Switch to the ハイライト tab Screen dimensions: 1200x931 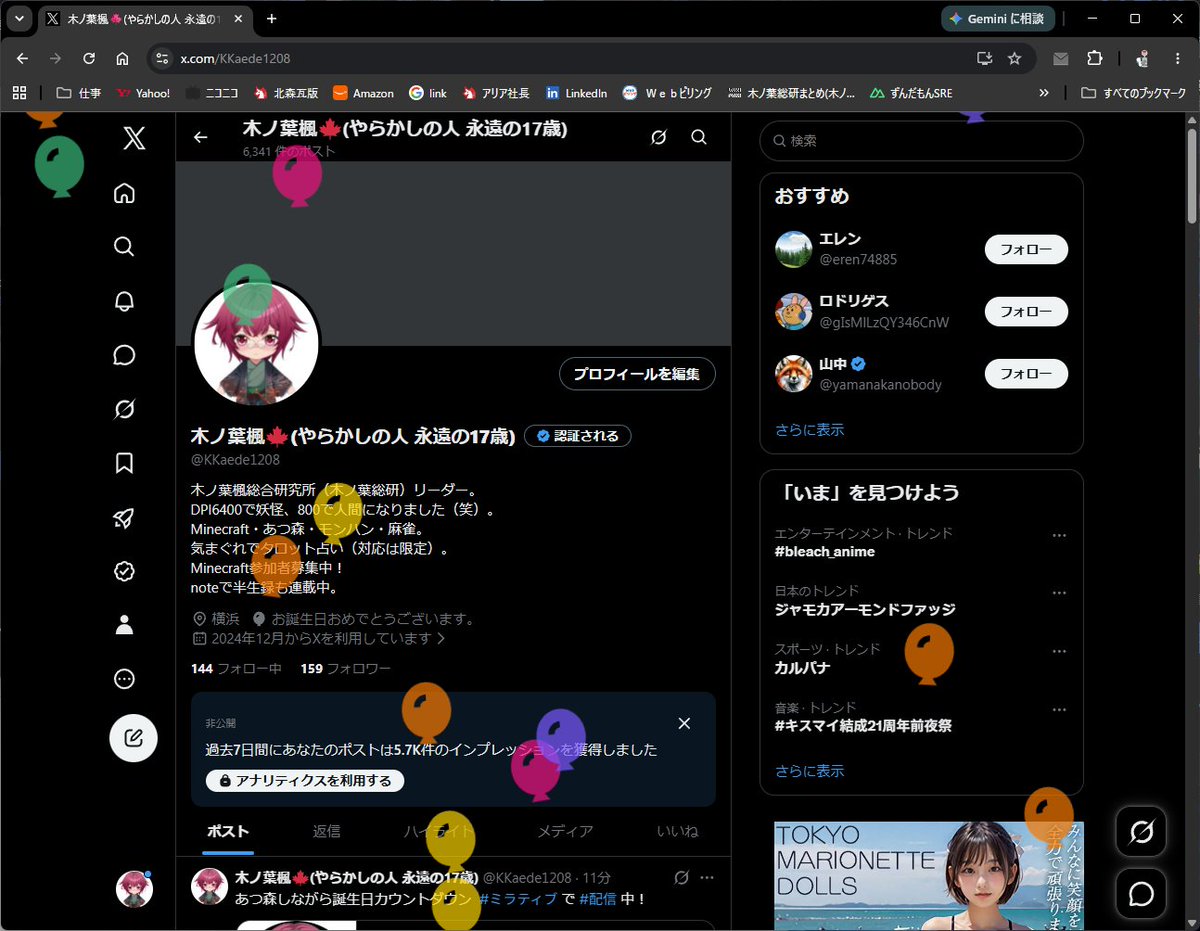[x=439, y=831]
